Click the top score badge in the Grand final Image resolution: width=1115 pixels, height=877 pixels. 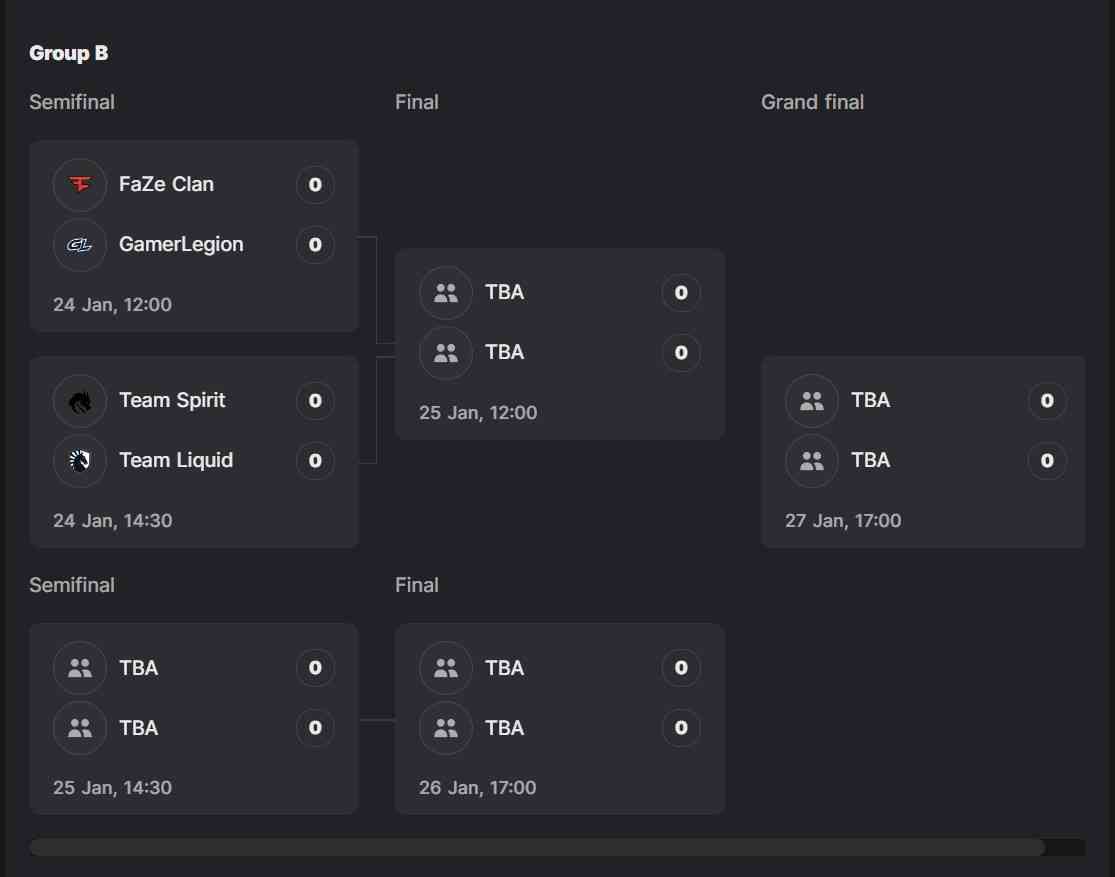pos(1047,400)
